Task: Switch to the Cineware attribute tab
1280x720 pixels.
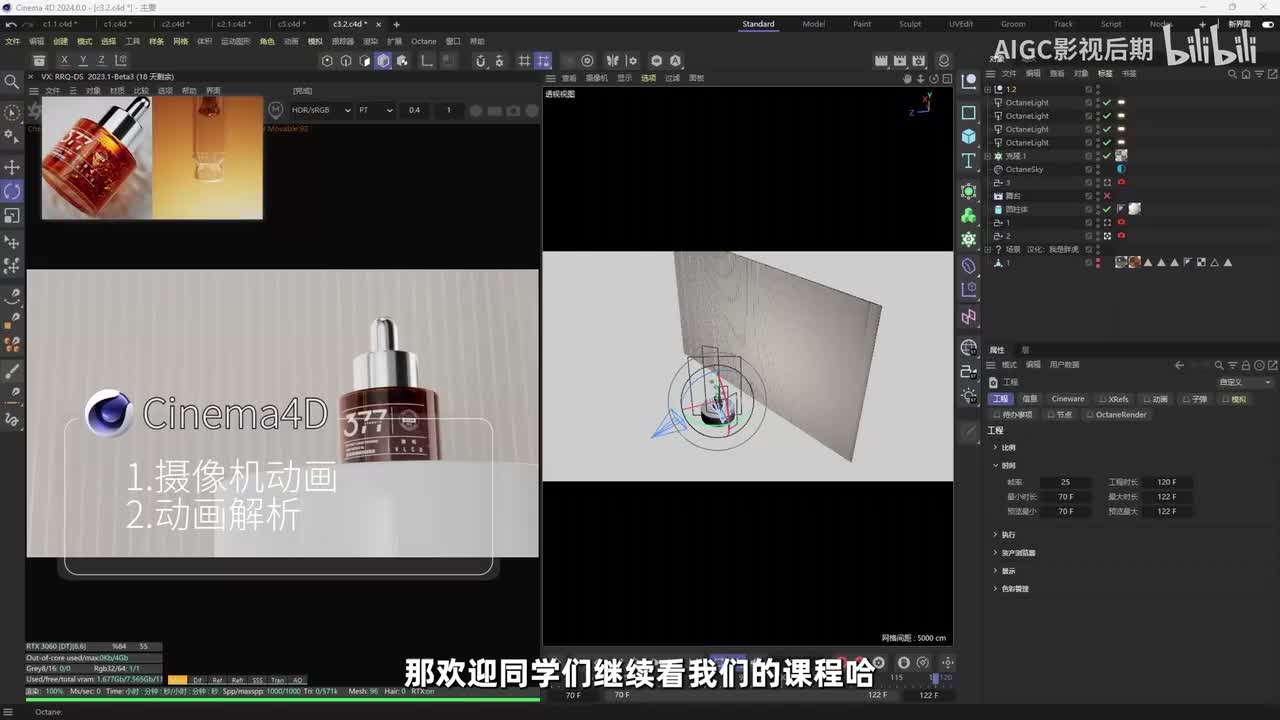Action: [x=1067, y=399]
